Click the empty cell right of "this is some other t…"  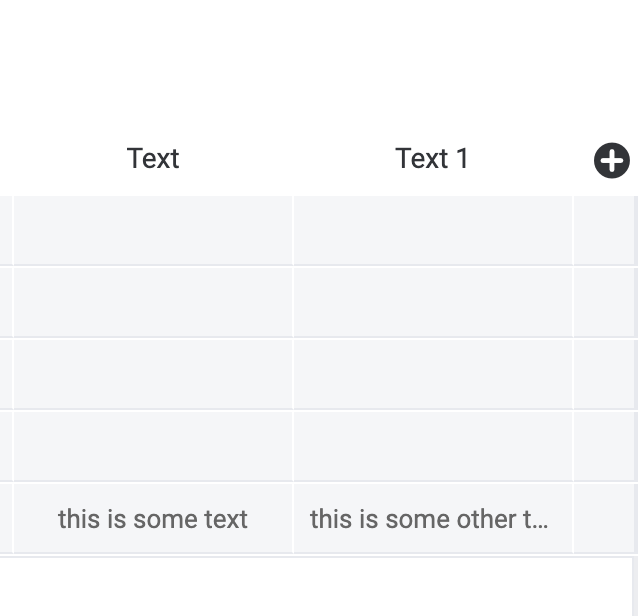604,518
